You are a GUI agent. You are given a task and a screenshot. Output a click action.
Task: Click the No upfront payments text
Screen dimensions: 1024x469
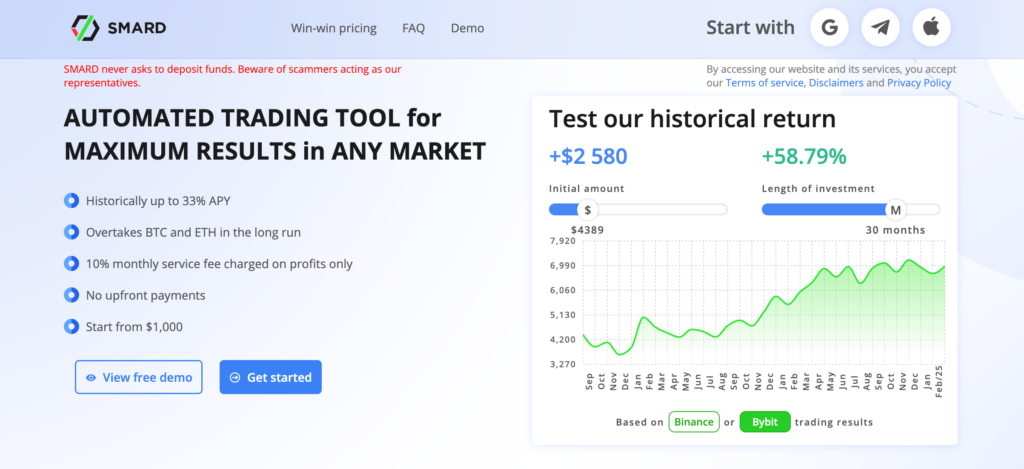(146, 295)
